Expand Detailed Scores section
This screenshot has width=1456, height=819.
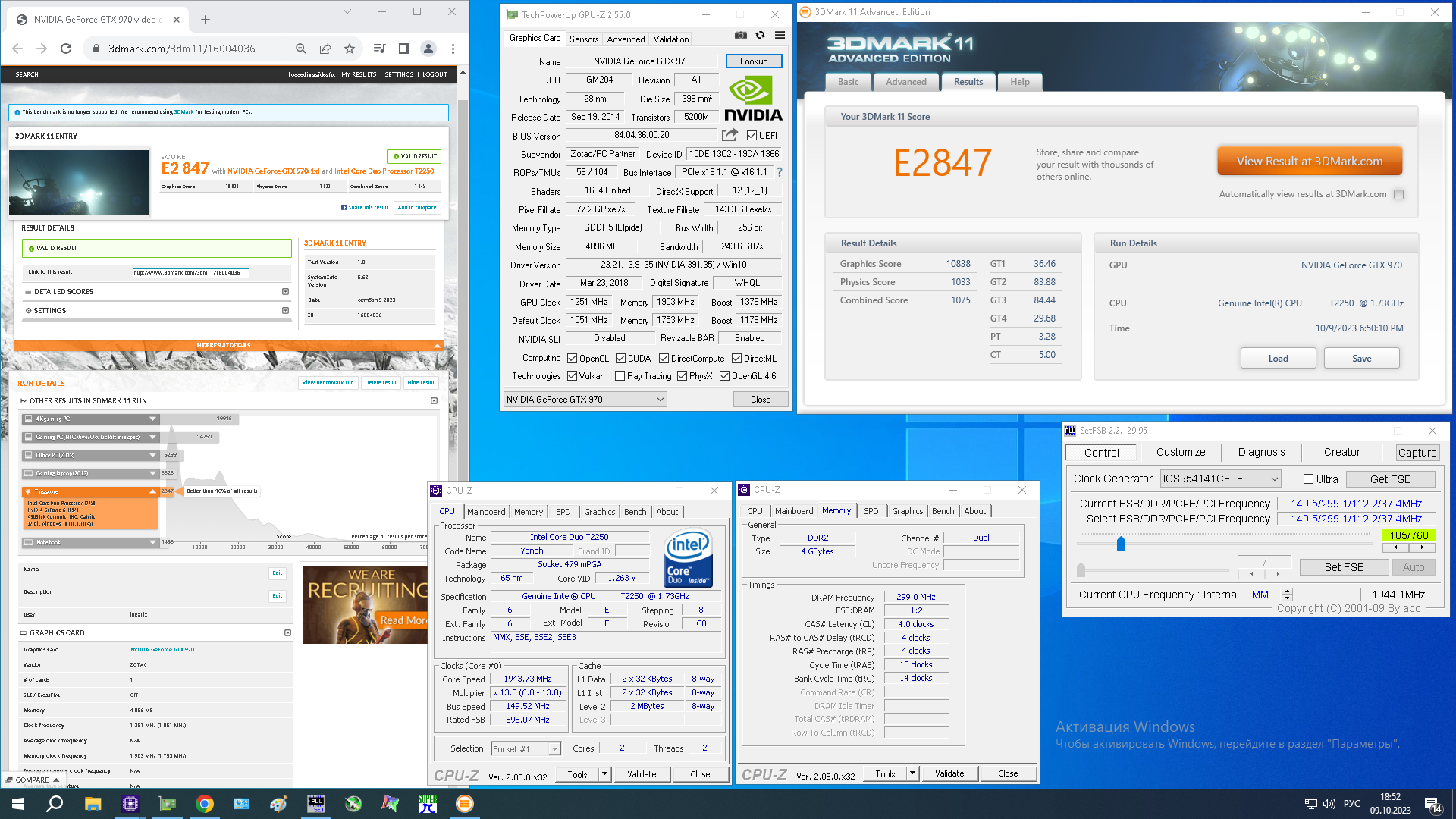coord(285,292)
